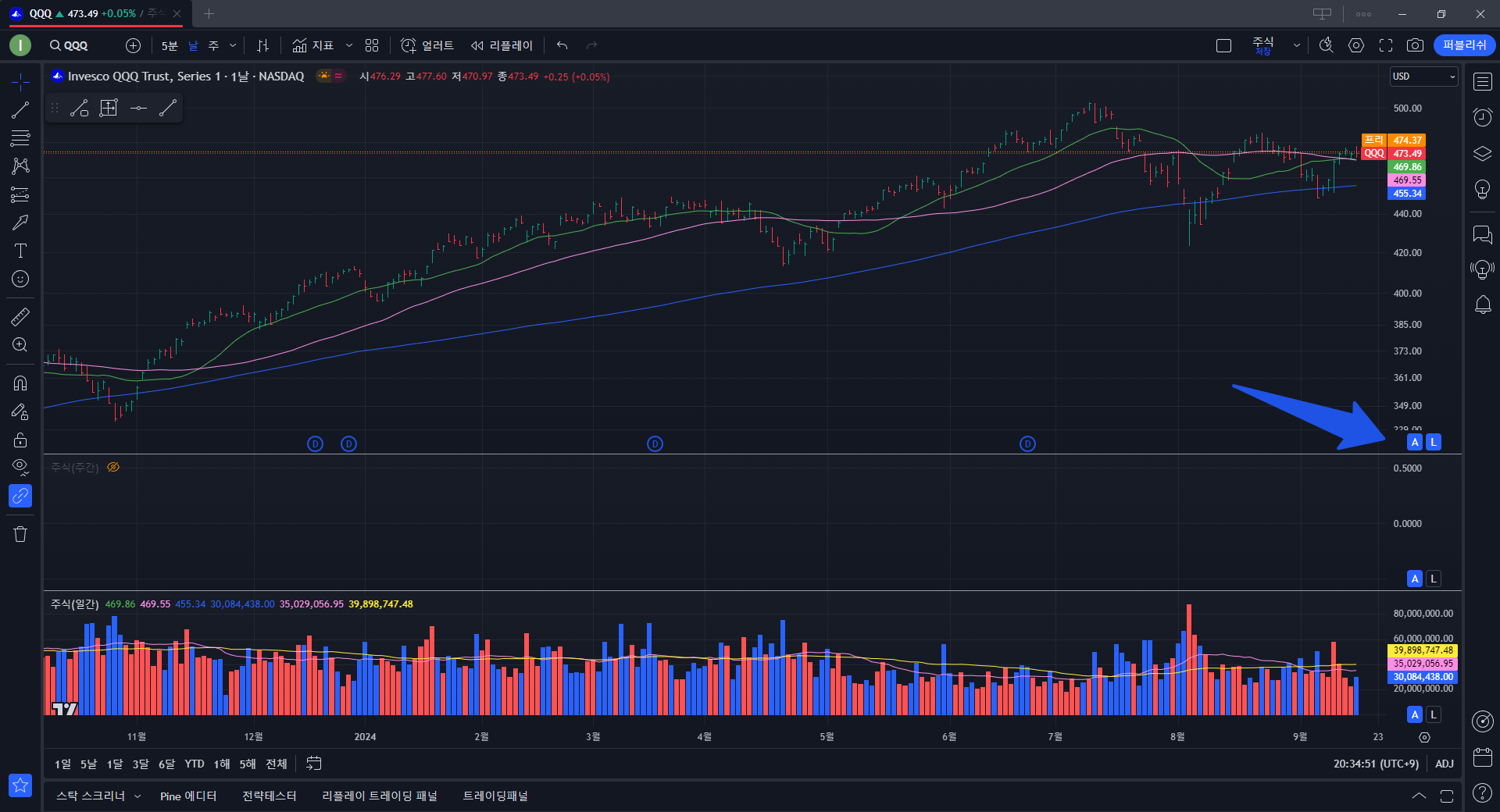Open the chat speech bubbles panel
This screenshot has height=812, width=1500.
1483,234
